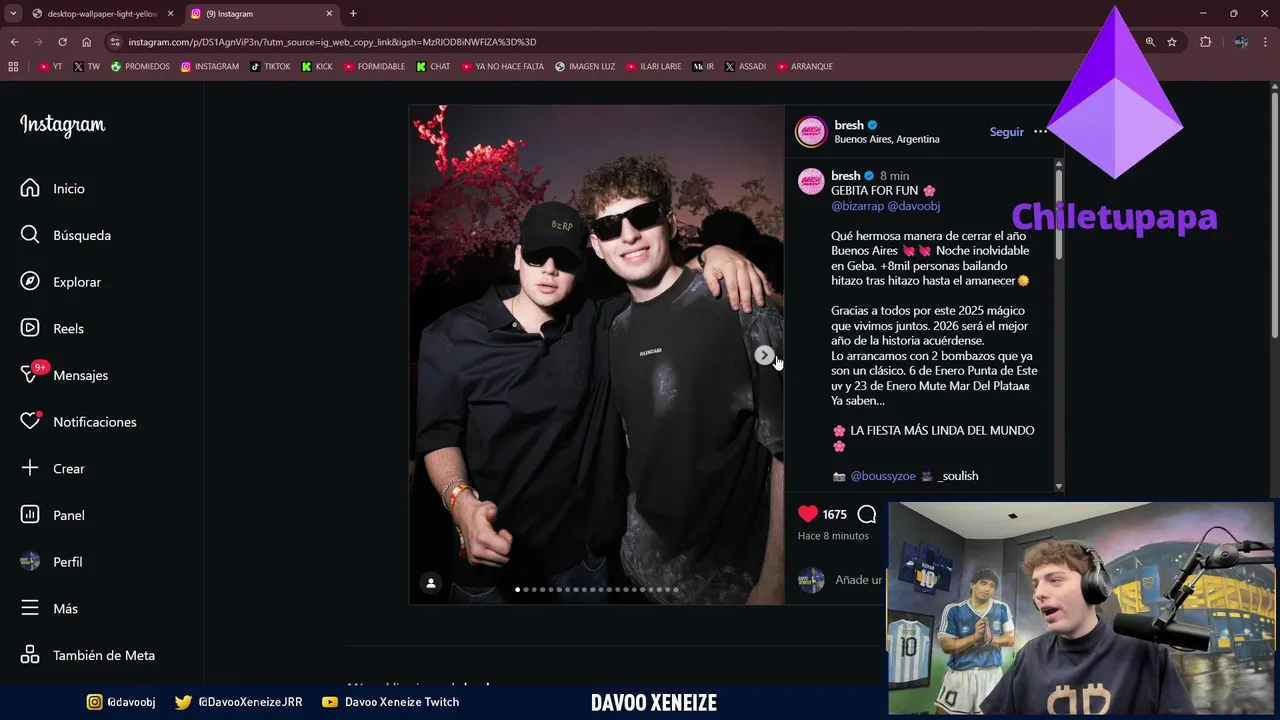The width and height of the screenshot is (1280, 720).
Task: Open the PROMIEDOS bookmark
Action: click(x=140, y=67)
